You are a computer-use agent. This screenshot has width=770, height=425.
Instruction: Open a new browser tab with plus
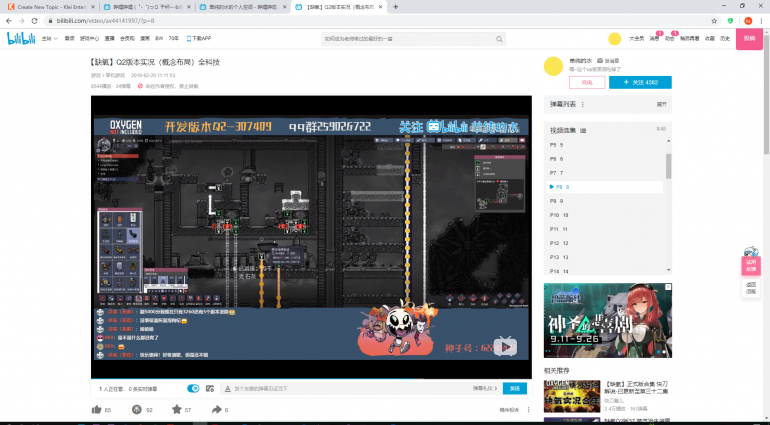(396, 7)
